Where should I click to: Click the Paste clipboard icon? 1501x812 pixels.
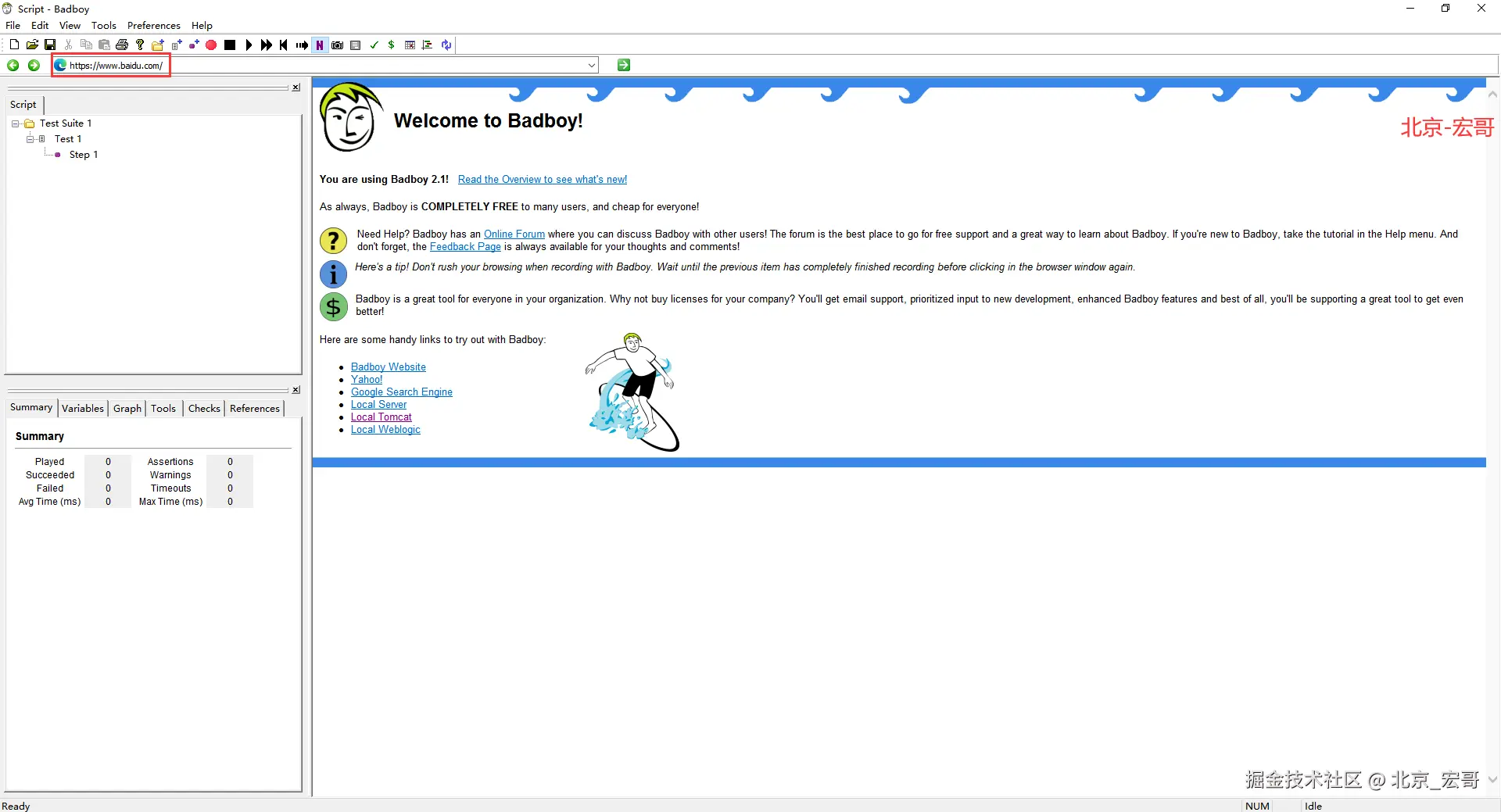click(104, 45)
